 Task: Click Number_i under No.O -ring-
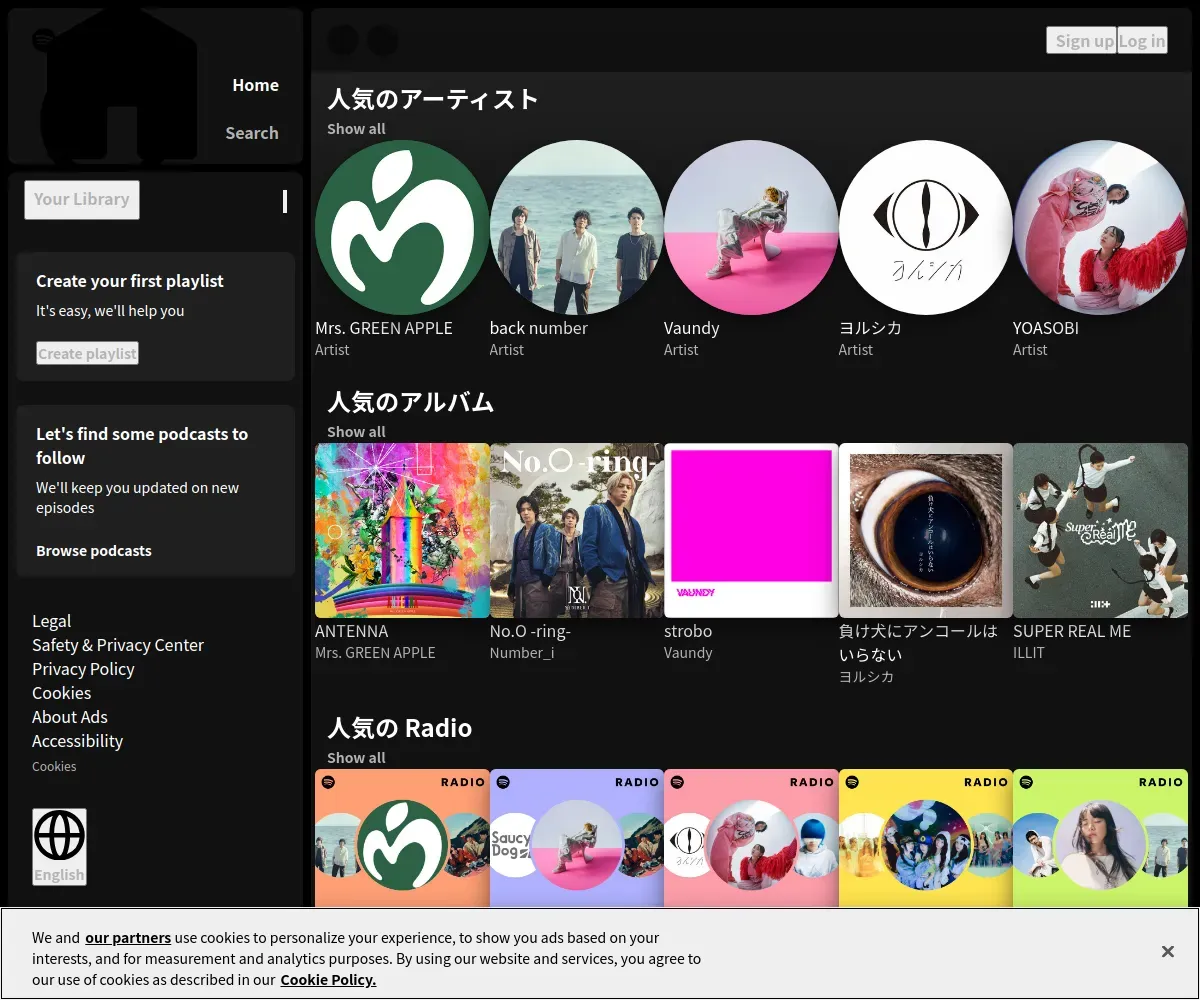click(x=522, y=653)
